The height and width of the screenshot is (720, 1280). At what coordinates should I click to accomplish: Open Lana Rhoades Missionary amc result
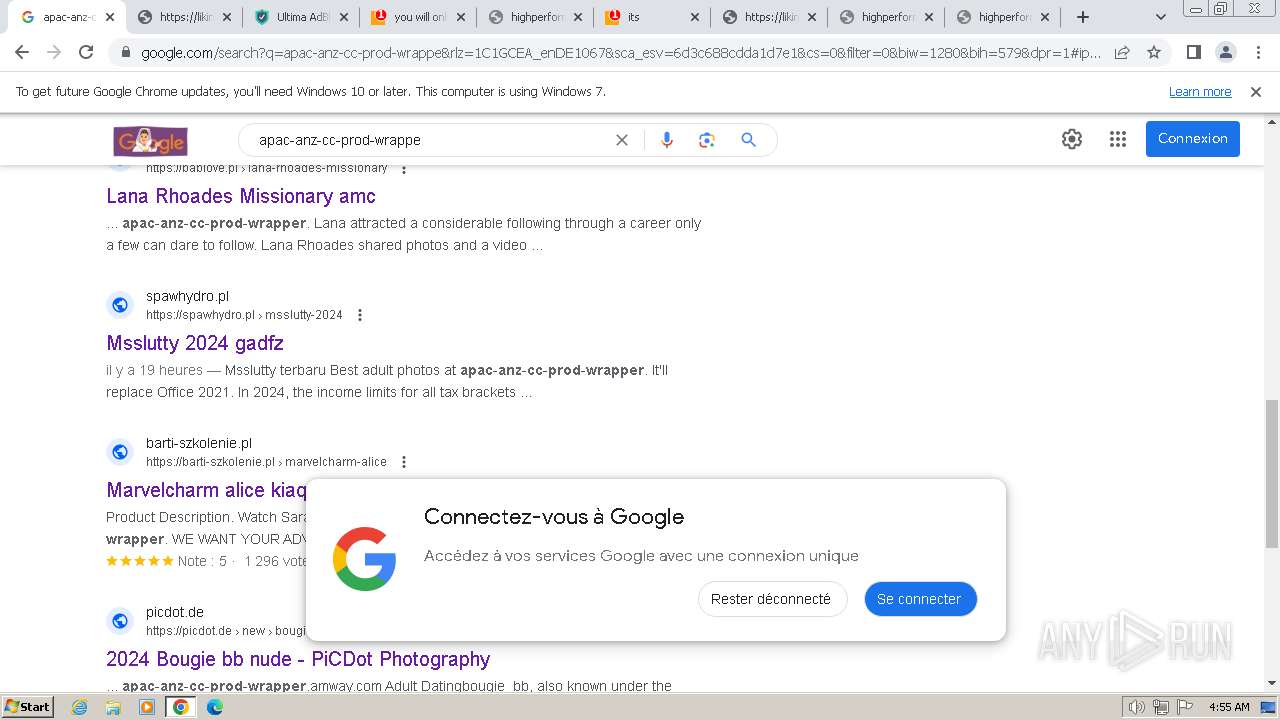click(241, 196)
